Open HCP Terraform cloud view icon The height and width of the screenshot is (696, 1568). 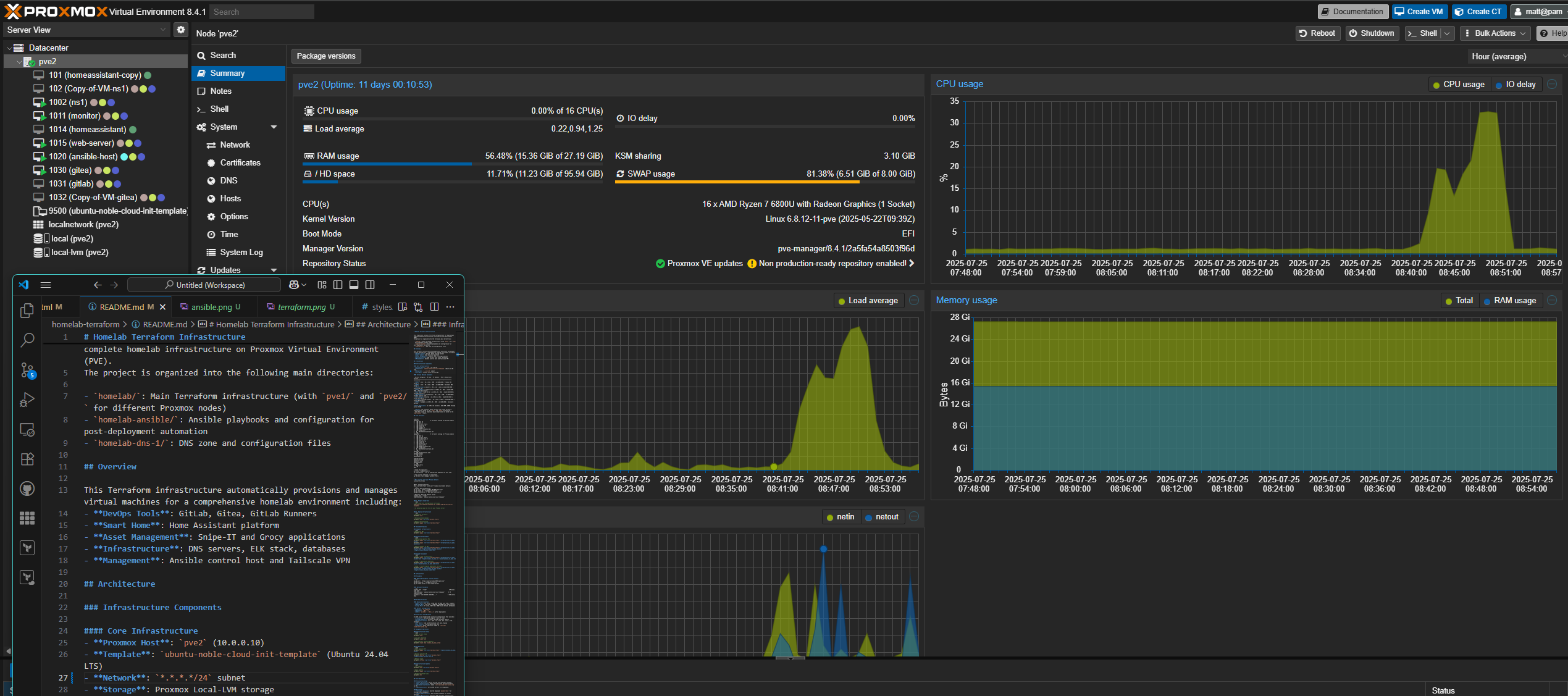click(x=27, y=577)
